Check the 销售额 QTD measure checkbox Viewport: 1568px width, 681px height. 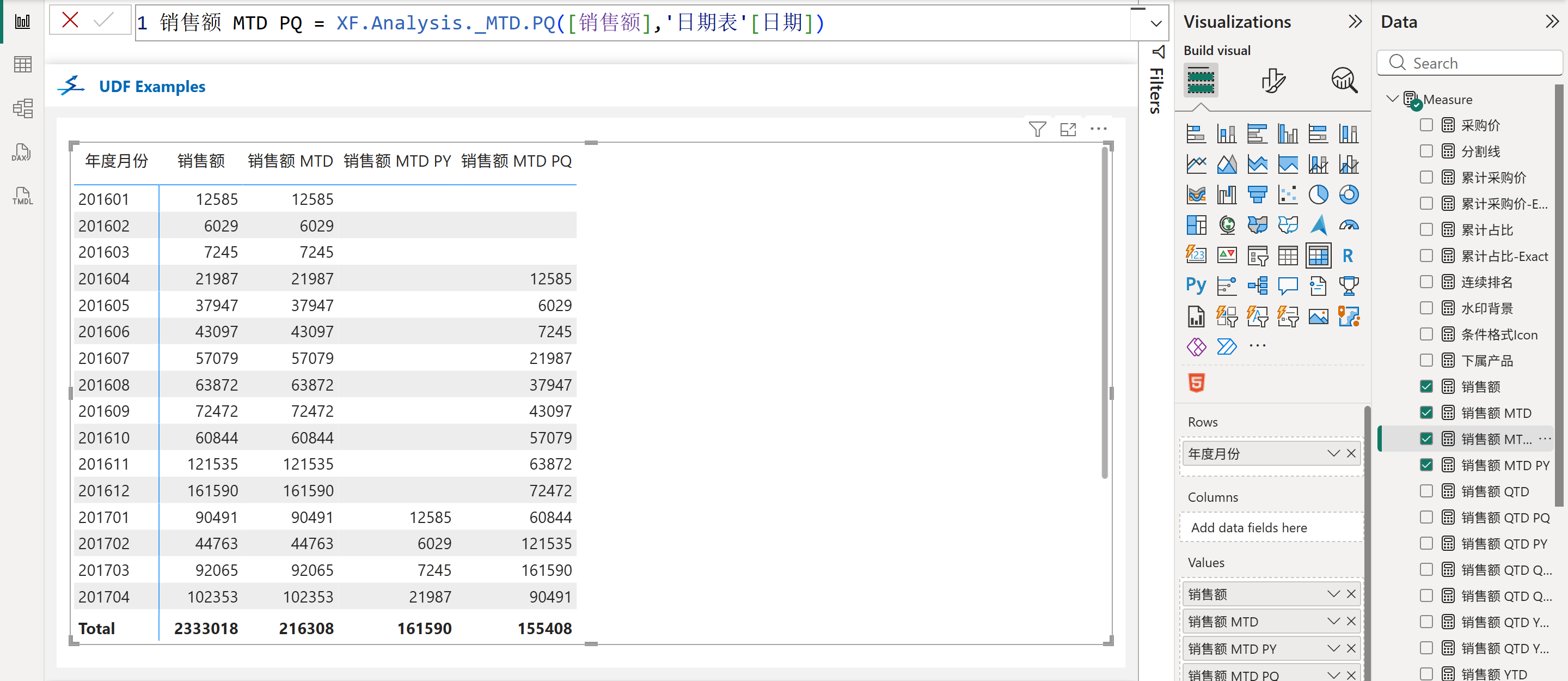pos(1426,491)
